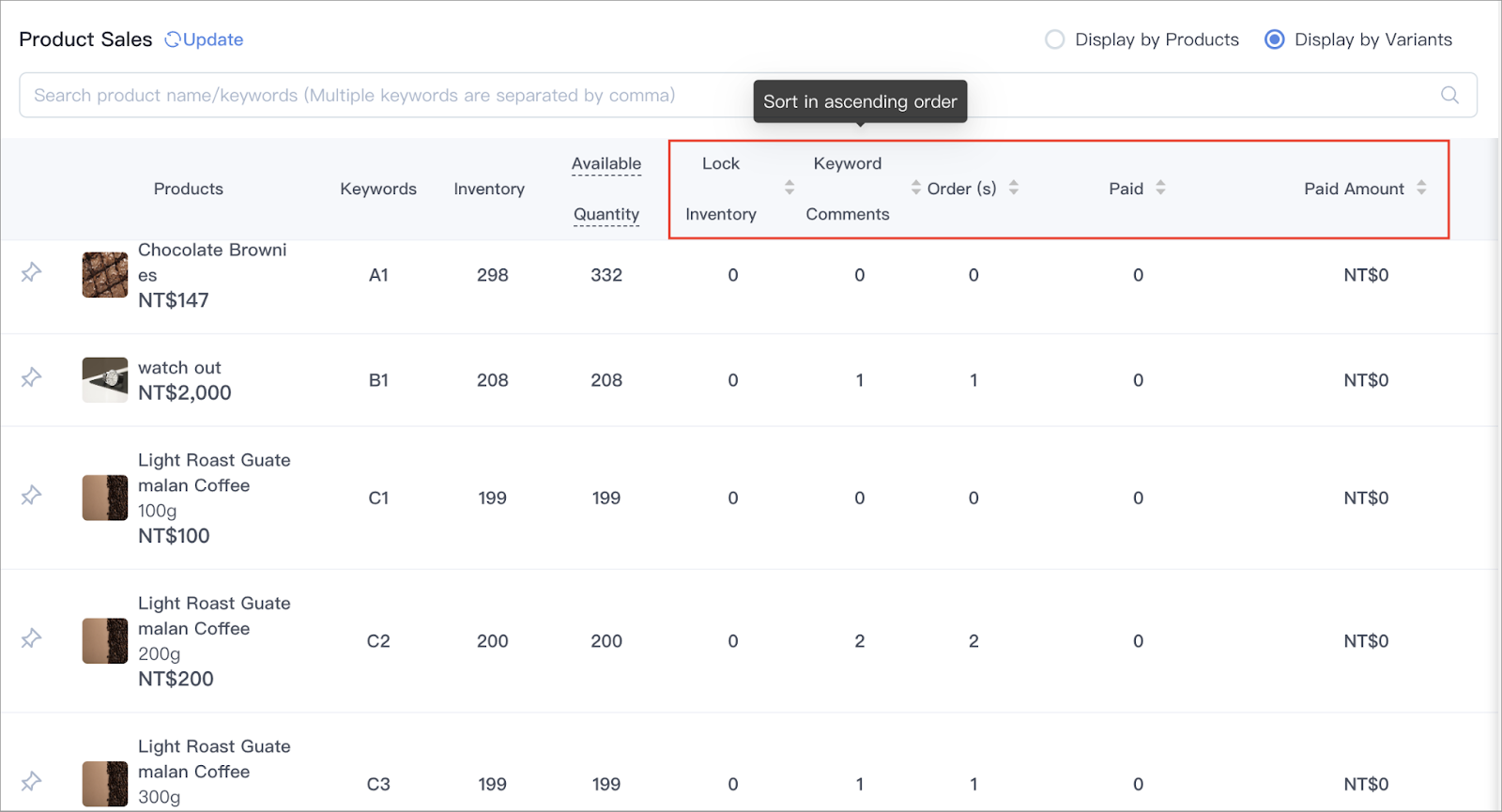Viewport: 1502px width, 812px height.
Task: Open the 200g coffee product thumbnail
Action: pos(105,641)
